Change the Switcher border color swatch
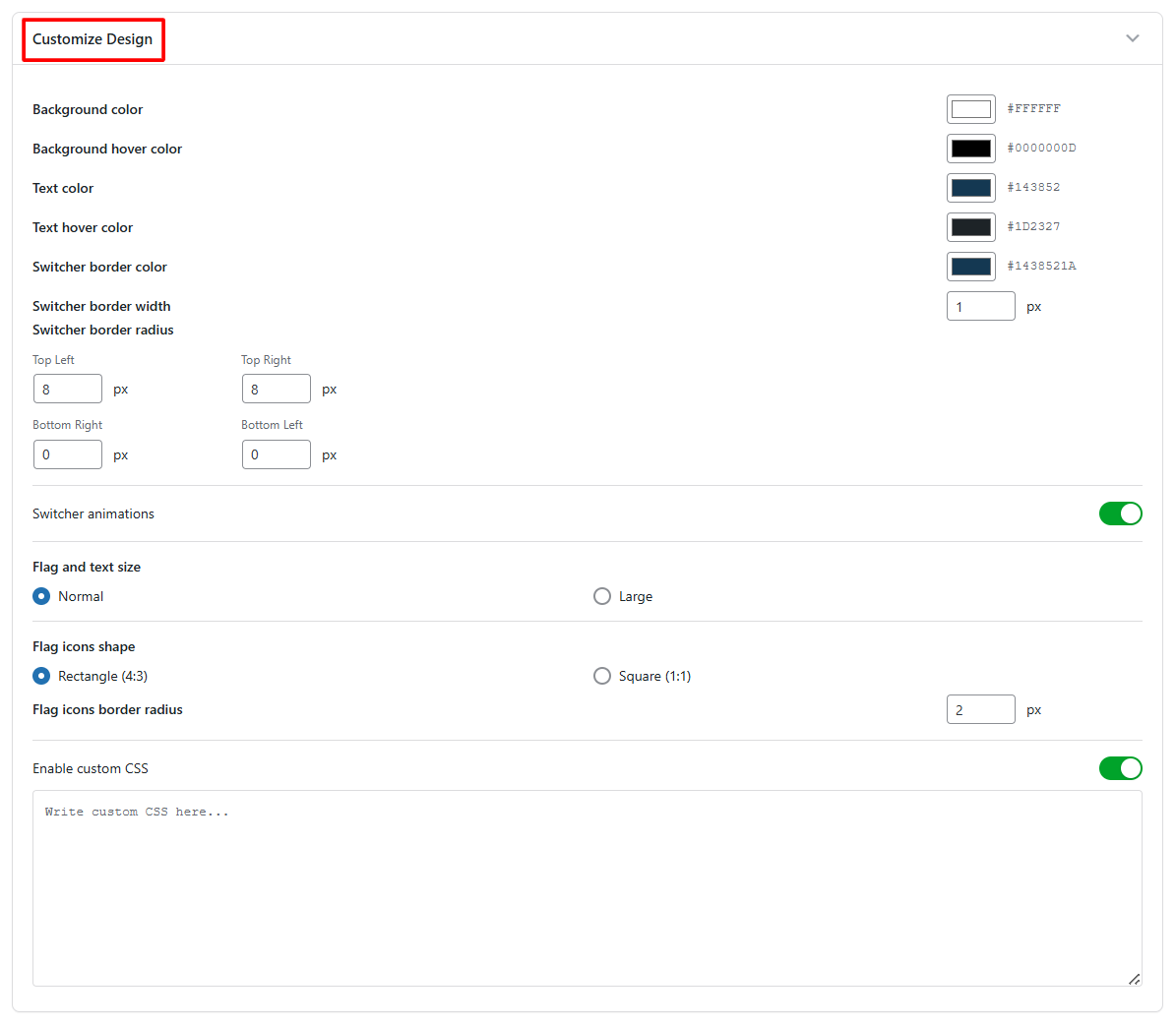Image resolution: width=1176 pixels, height=1026 pixels. coord(970,267)
